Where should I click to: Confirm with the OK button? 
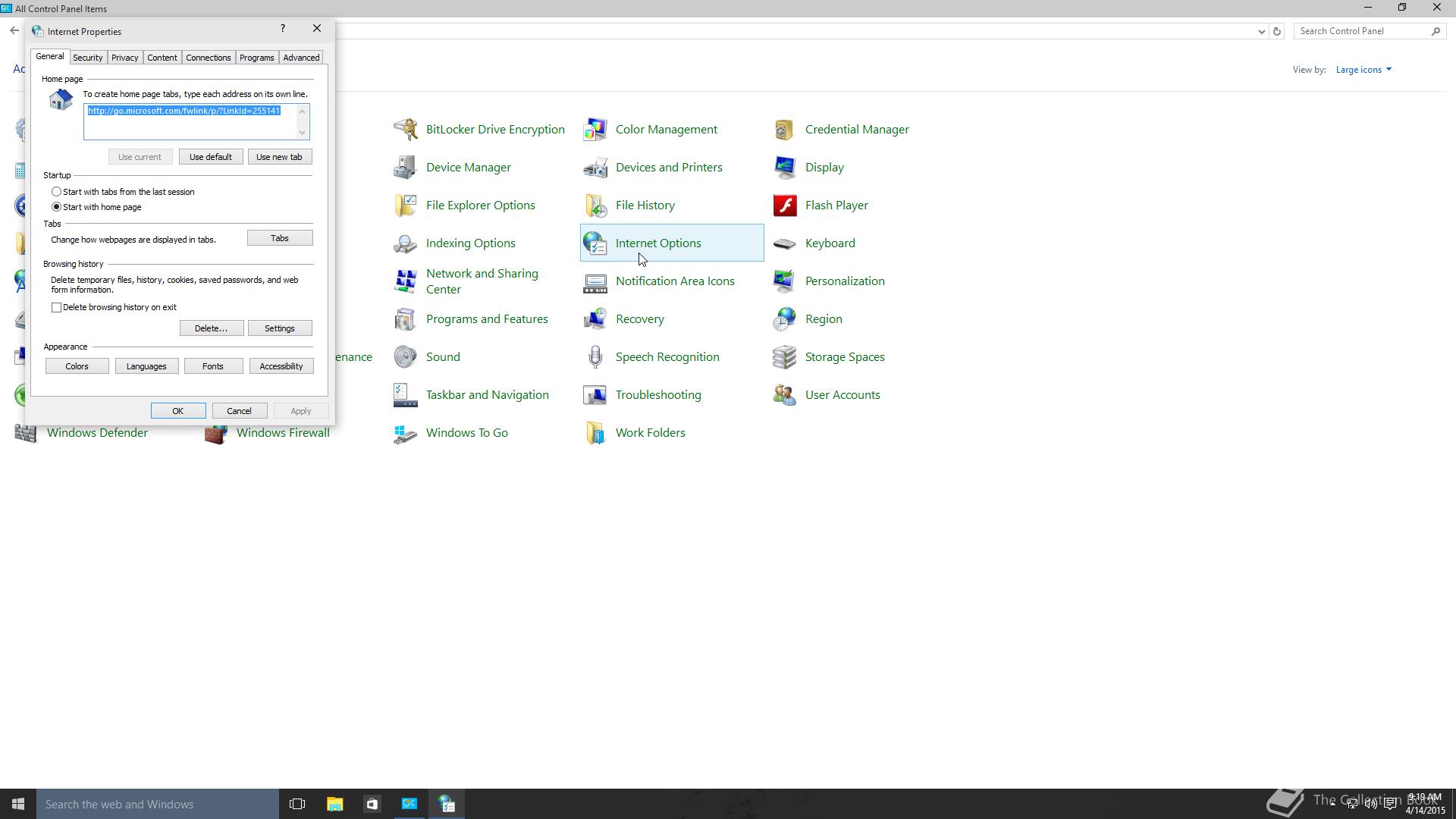click(178, 411)
